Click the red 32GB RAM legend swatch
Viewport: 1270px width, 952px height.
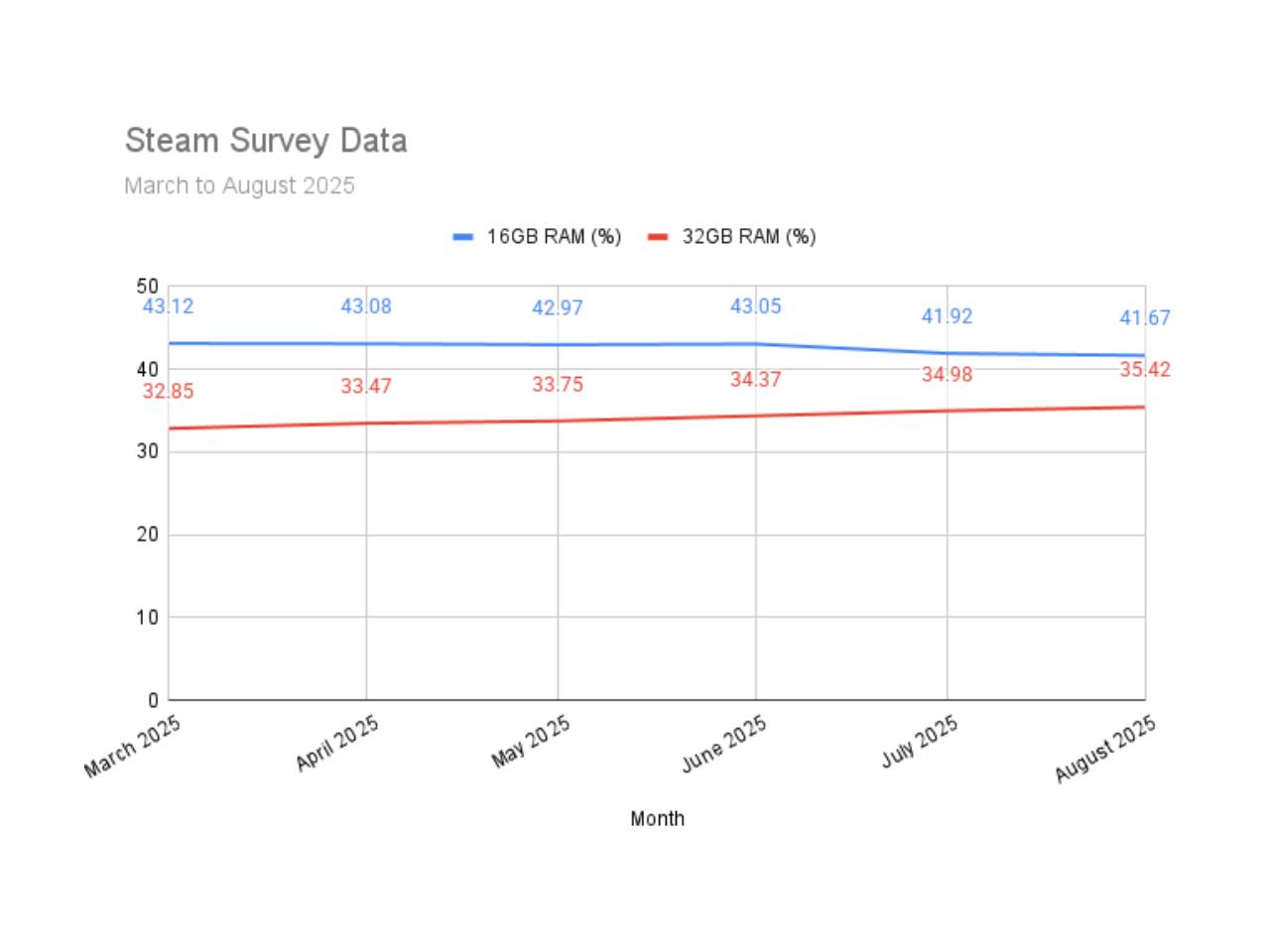(658, 237)
